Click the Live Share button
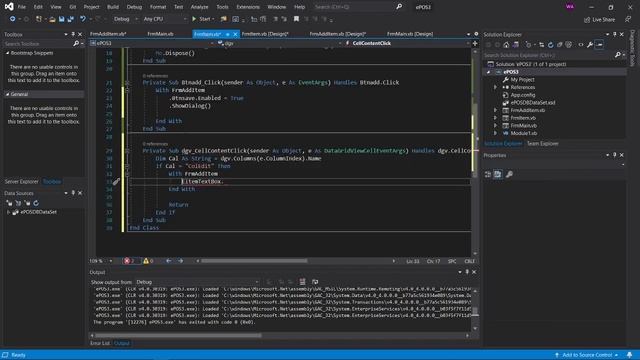 pyautogui.click(x=599, y=19)
